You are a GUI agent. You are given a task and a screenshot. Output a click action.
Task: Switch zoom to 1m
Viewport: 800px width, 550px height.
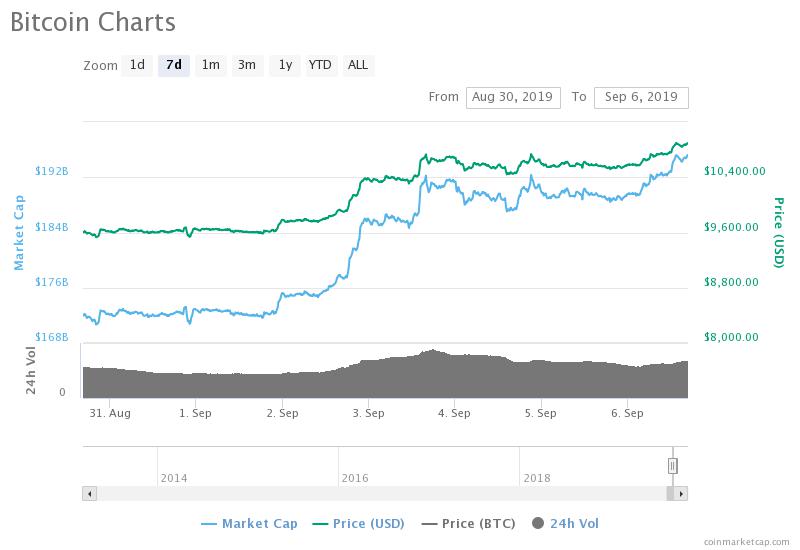[x=211, y=65]
